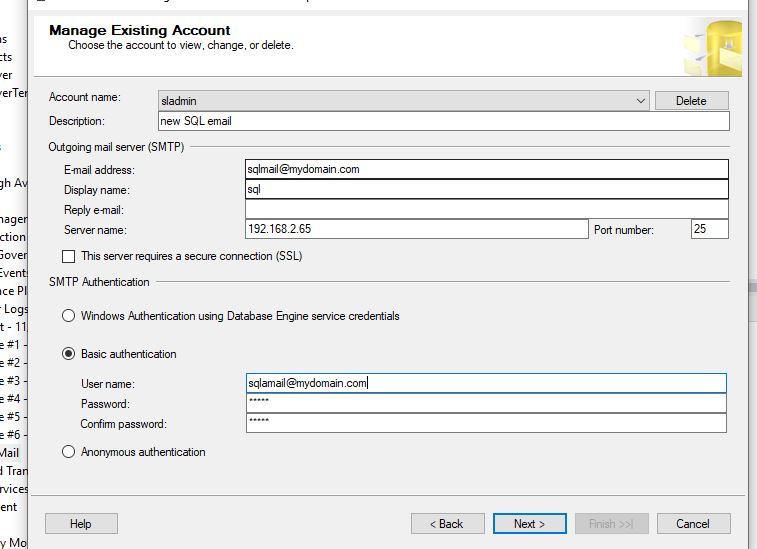Select the Basic authentication radio button
This screenshot has width=757, height=549.
[x=69, y=354]
